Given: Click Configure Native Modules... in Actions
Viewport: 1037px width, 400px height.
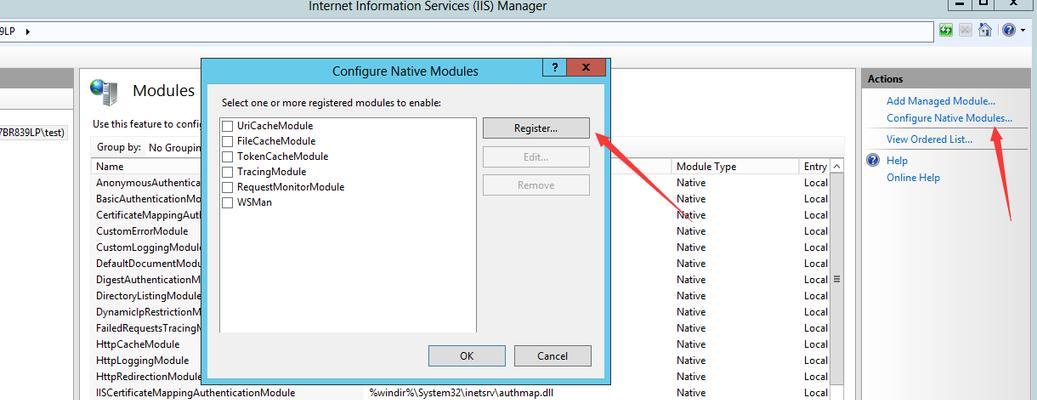Looking at the screenshot, I should (x=949, y=118).
